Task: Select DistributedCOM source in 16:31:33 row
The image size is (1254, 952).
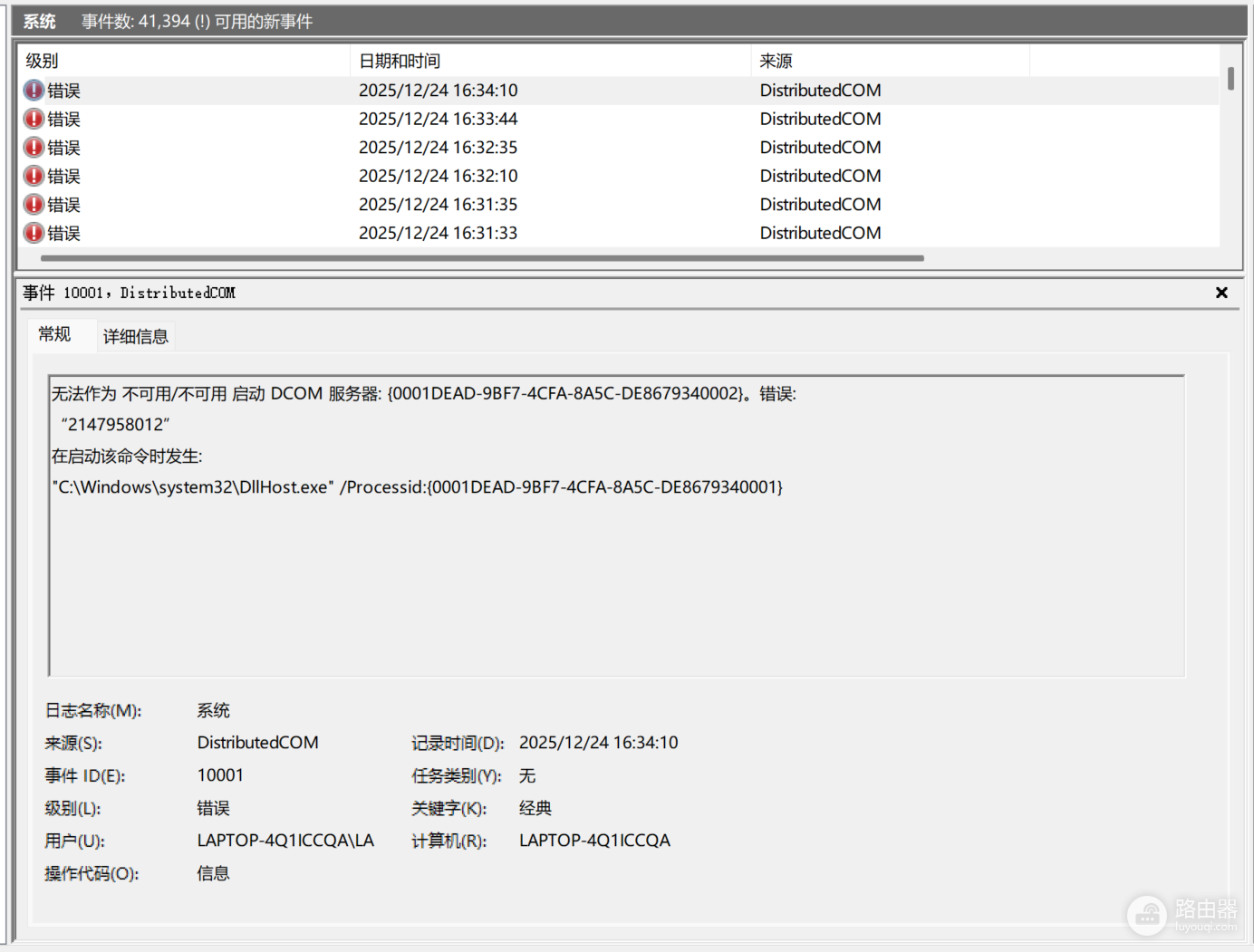Action: pos(820,233)
